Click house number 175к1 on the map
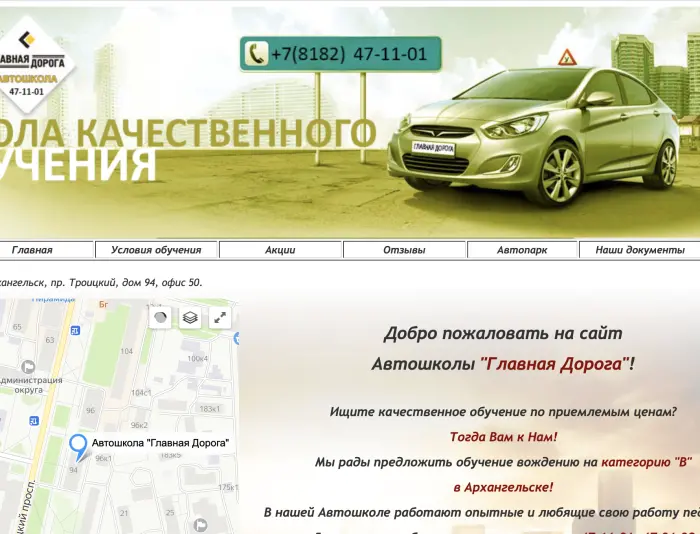The height and width of the screenshot is (534, 700). click(228, 488)
